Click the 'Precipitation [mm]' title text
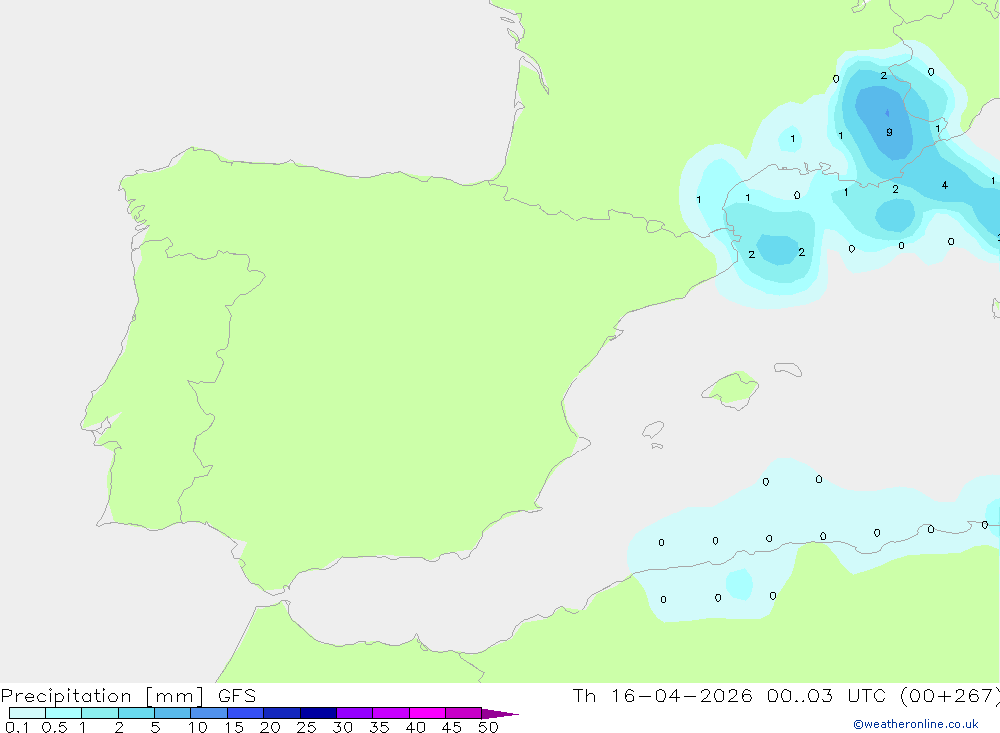The width and height of the screenshot is (1000, 733). 103,696
